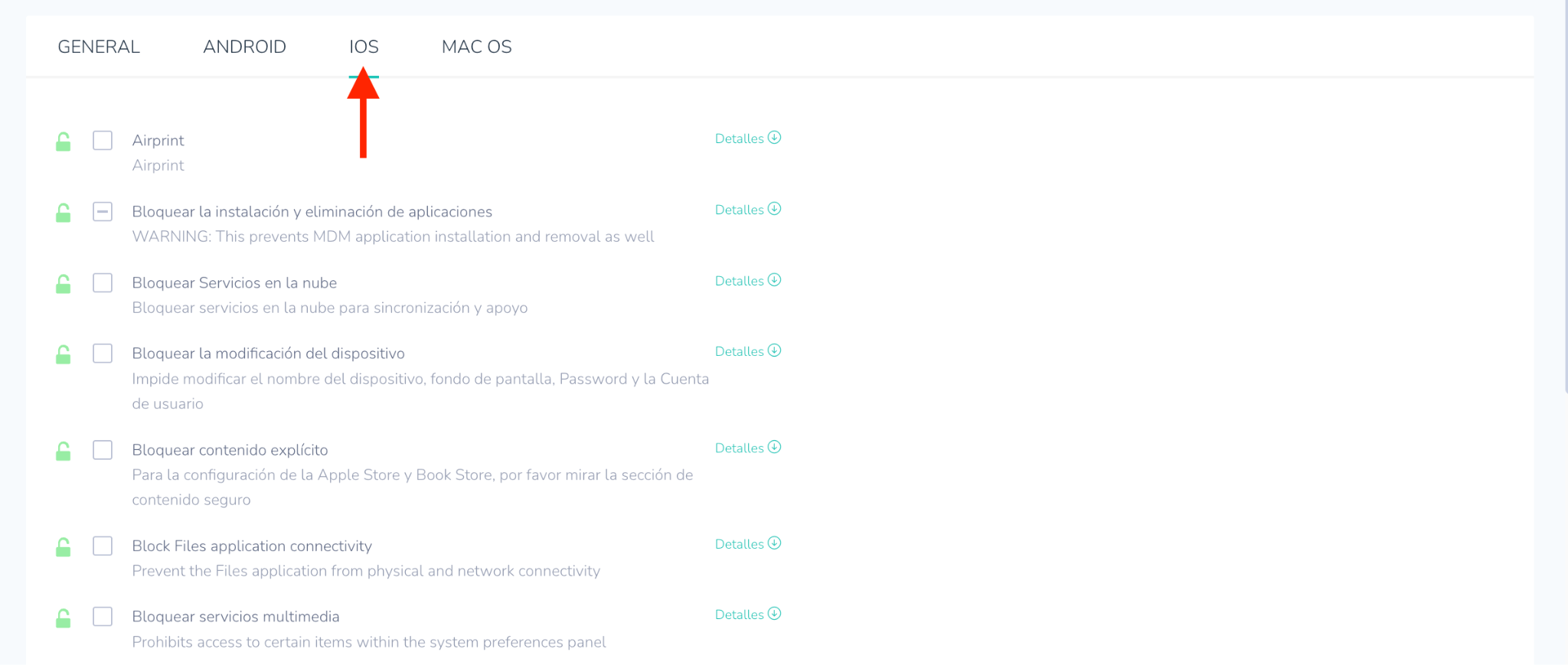
Task: Check Bloquear Servicios en la nube
Action: (103, 283)
